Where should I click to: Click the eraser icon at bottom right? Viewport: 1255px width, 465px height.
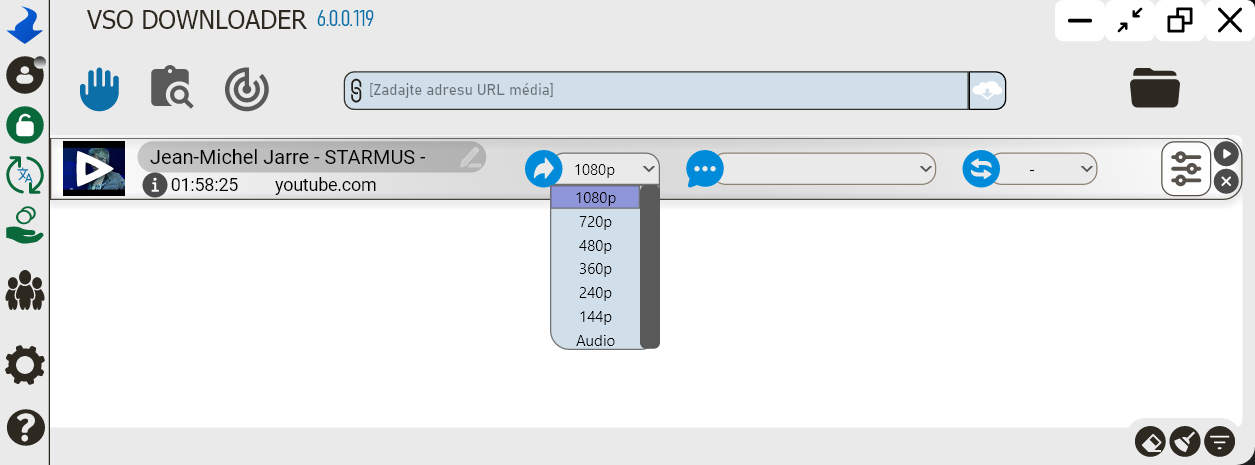pyautogui.click(x=1151, y=440)
